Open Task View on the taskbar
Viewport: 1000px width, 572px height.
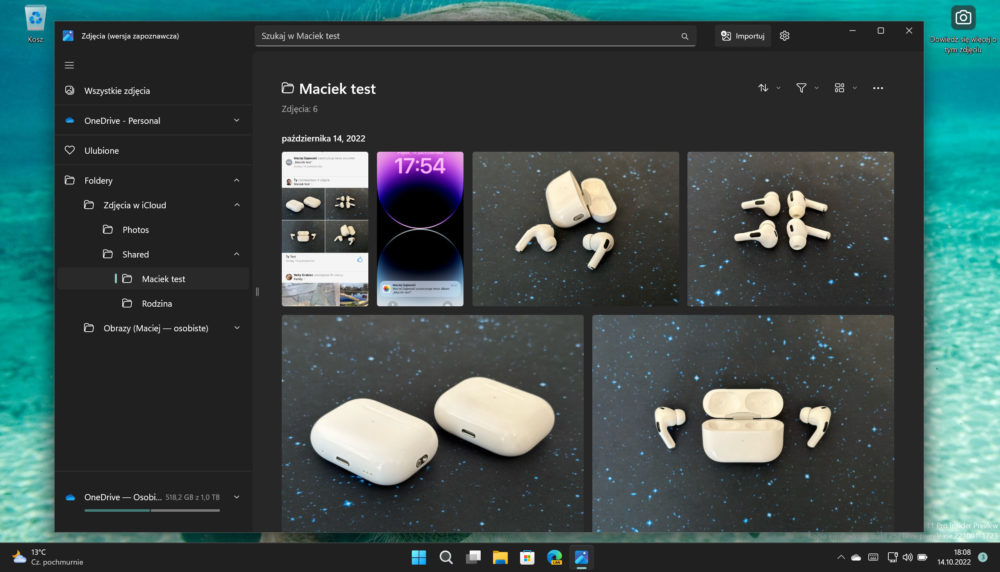[x=473, y=557]
